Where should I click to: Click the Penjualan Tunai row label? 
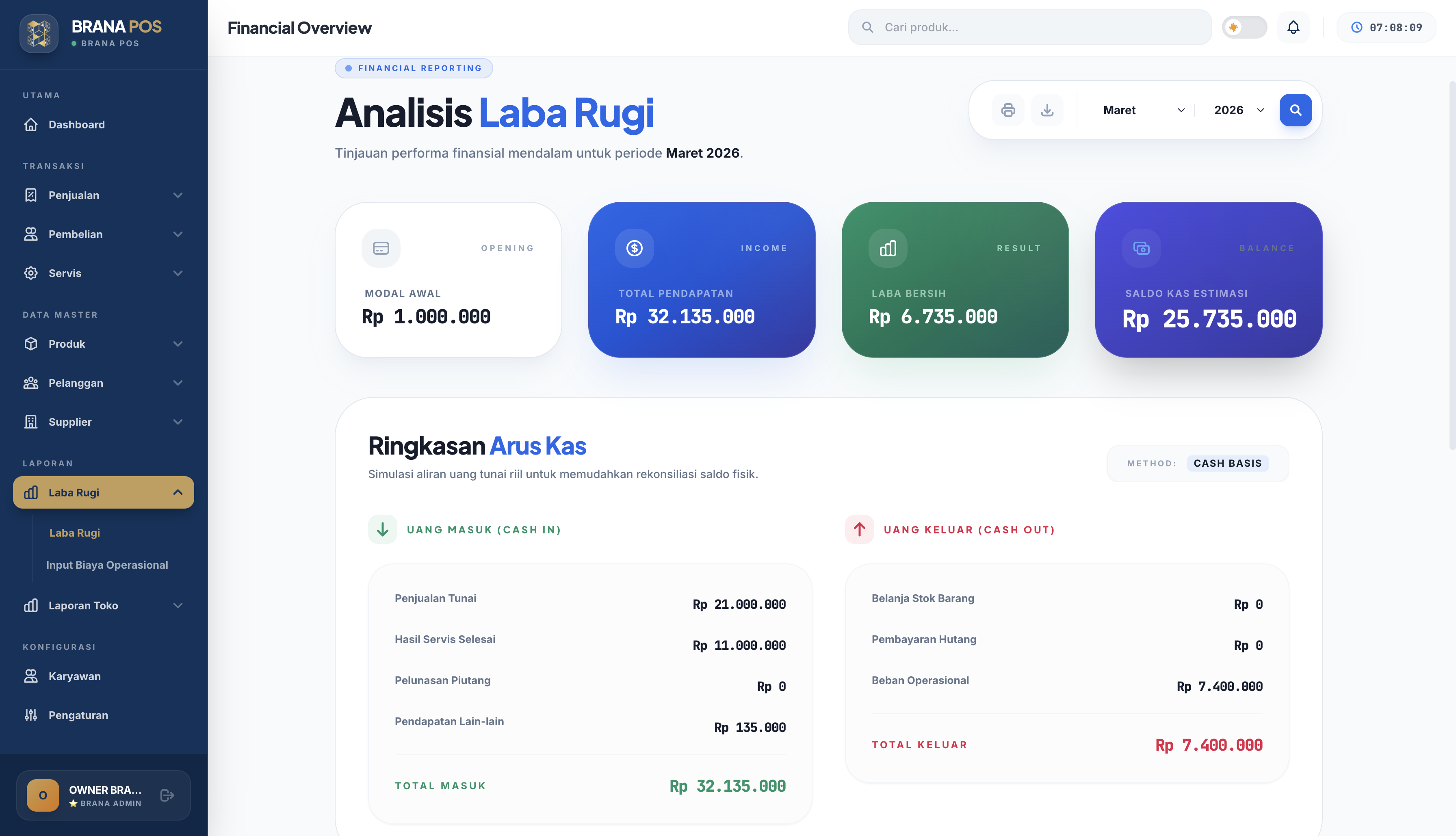(x=435, y=598)
